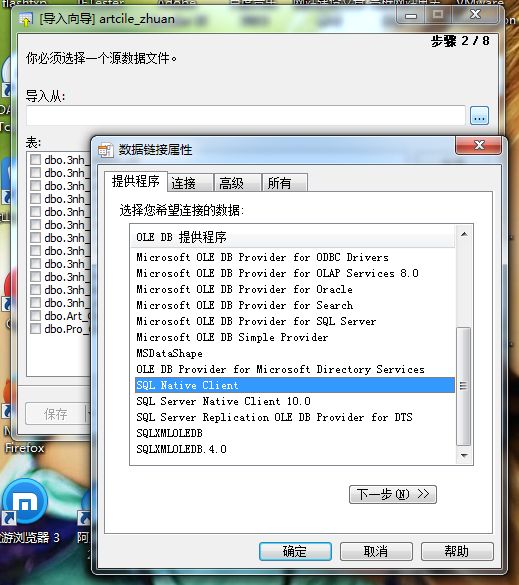Screen dimensions: 519x585
Task: Click the provider list scroll-up arrow
Action: coord(464,234)
